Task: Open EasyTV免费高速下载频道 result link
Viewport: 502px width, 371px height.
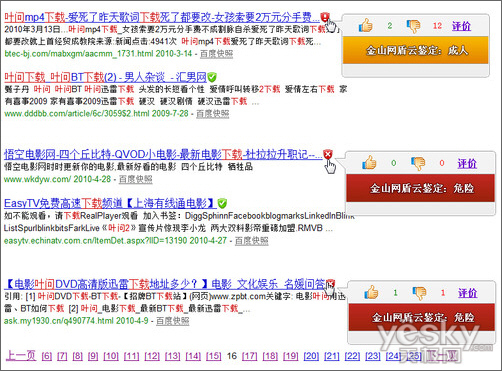Action: click(x=110, y=203)
